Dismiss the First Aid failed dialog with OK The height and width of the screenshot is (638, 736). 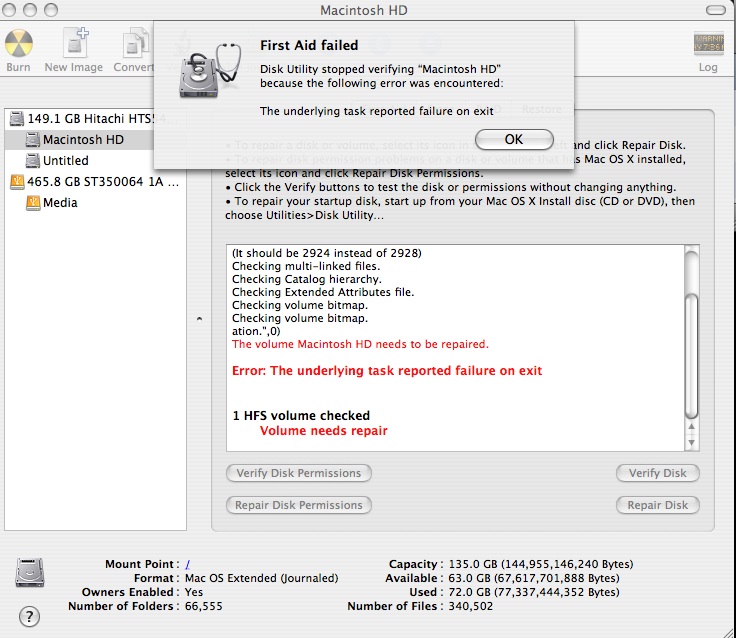click(x=514, y=139)
